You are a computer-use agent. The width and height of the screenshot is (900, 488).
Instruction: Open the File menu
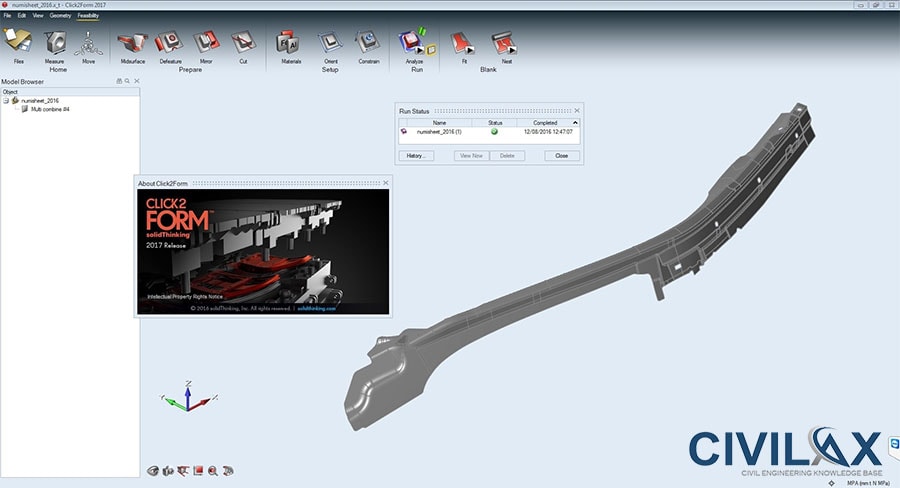tap(7, 16)
